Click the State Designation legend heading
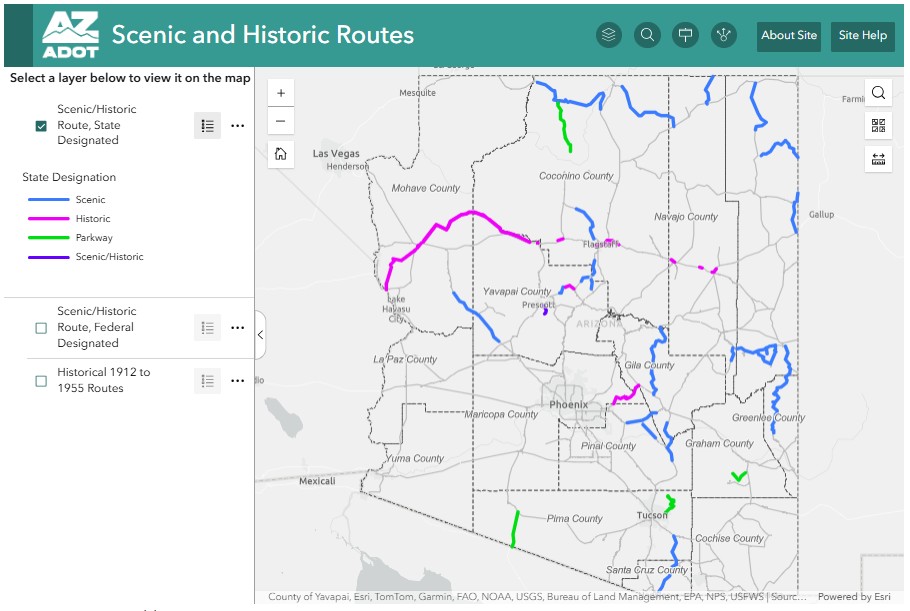 [69, 177]
